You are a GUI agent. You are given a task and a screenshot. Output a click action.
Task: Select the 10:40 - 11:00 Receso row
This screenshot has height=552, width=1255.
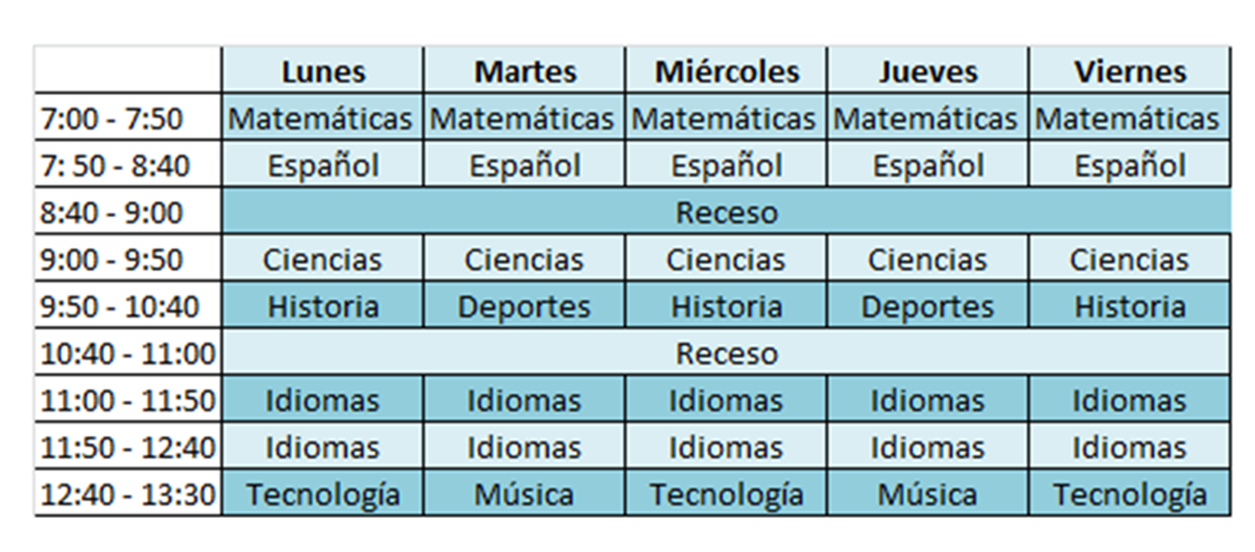pos(726,353)
